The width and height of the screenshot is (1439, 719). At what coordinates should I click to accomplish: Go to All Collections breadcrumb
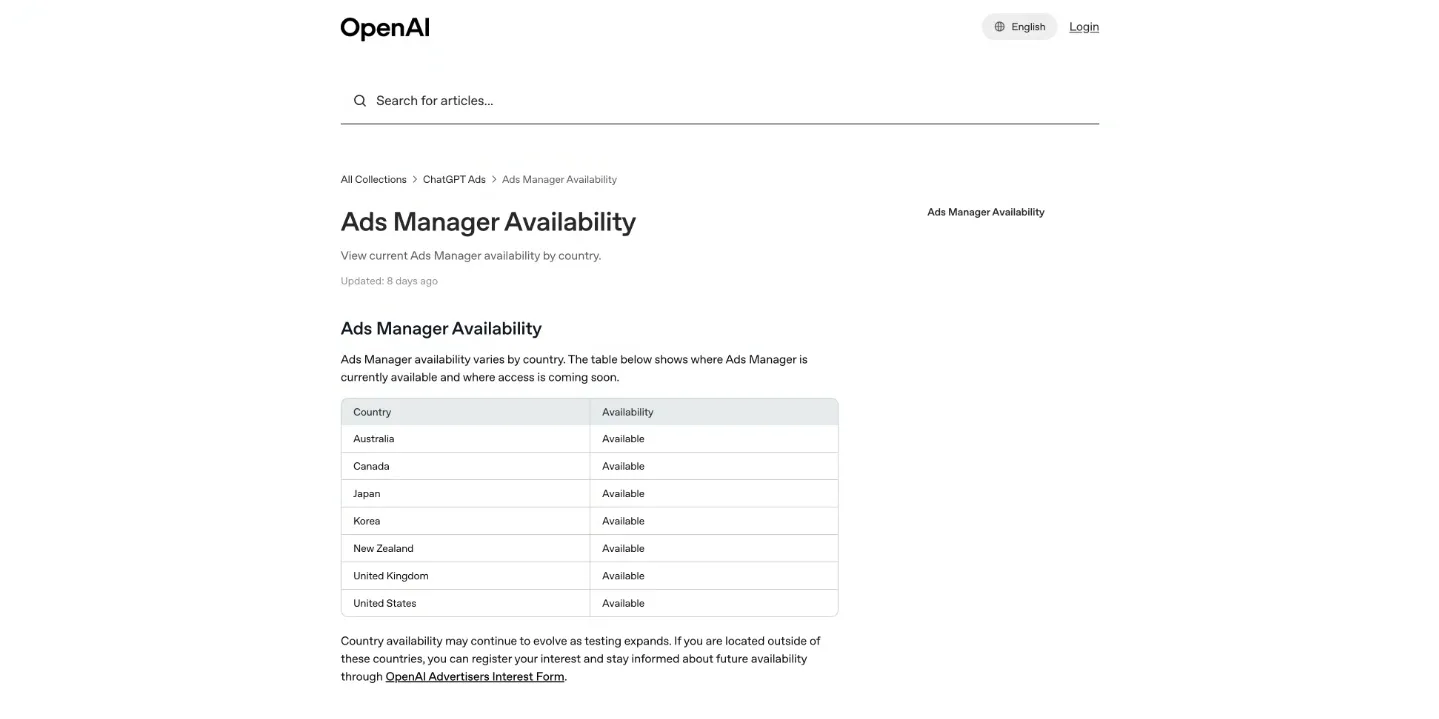(x=373, y=180)
